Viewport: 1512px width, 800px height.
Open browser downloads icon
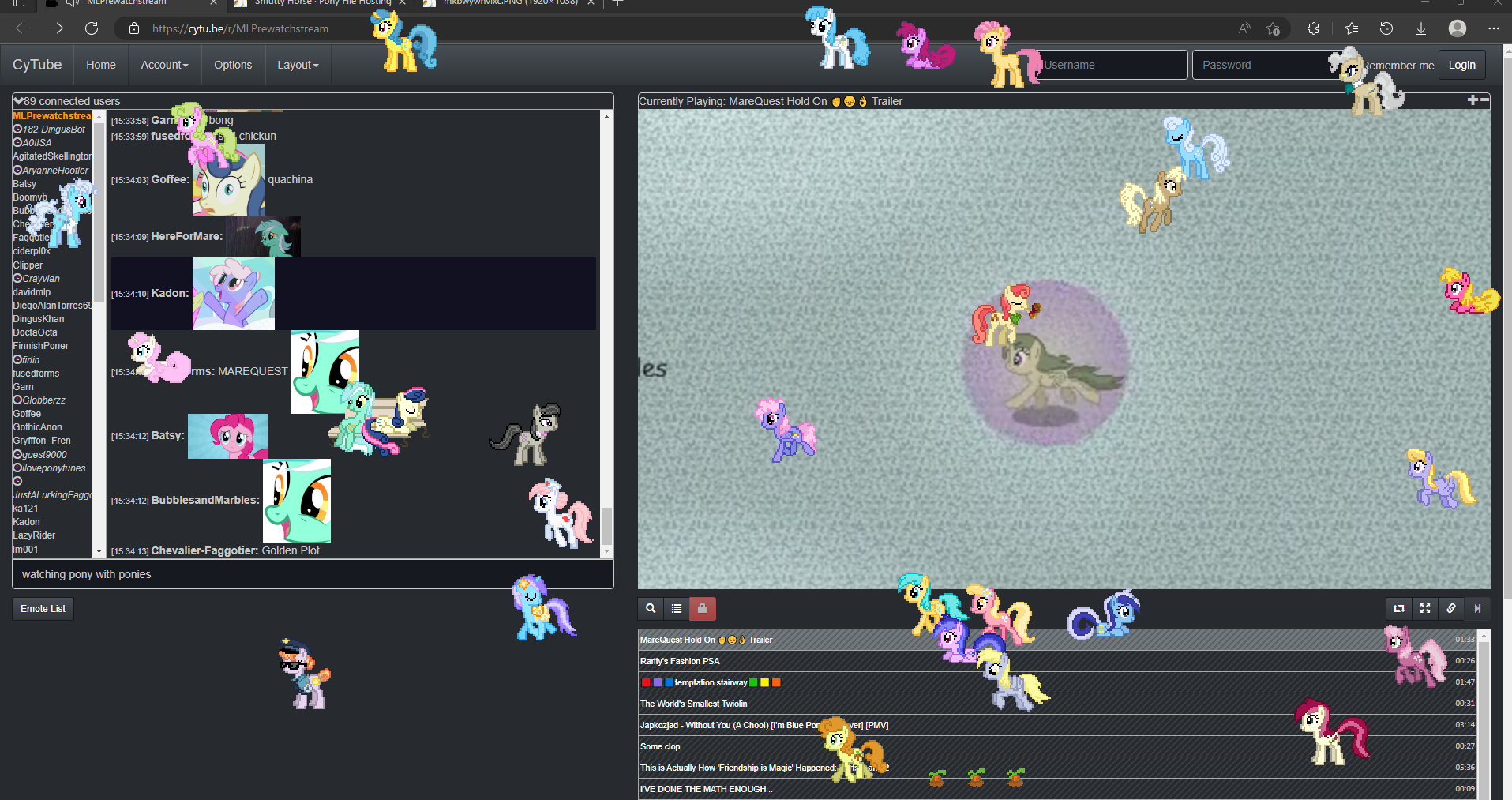pyautogui.click(x=1420, y=28)
